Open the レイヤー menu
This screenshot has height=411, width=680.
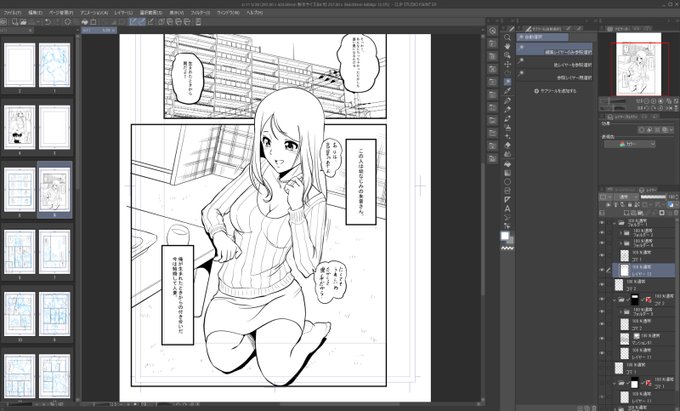124,13
